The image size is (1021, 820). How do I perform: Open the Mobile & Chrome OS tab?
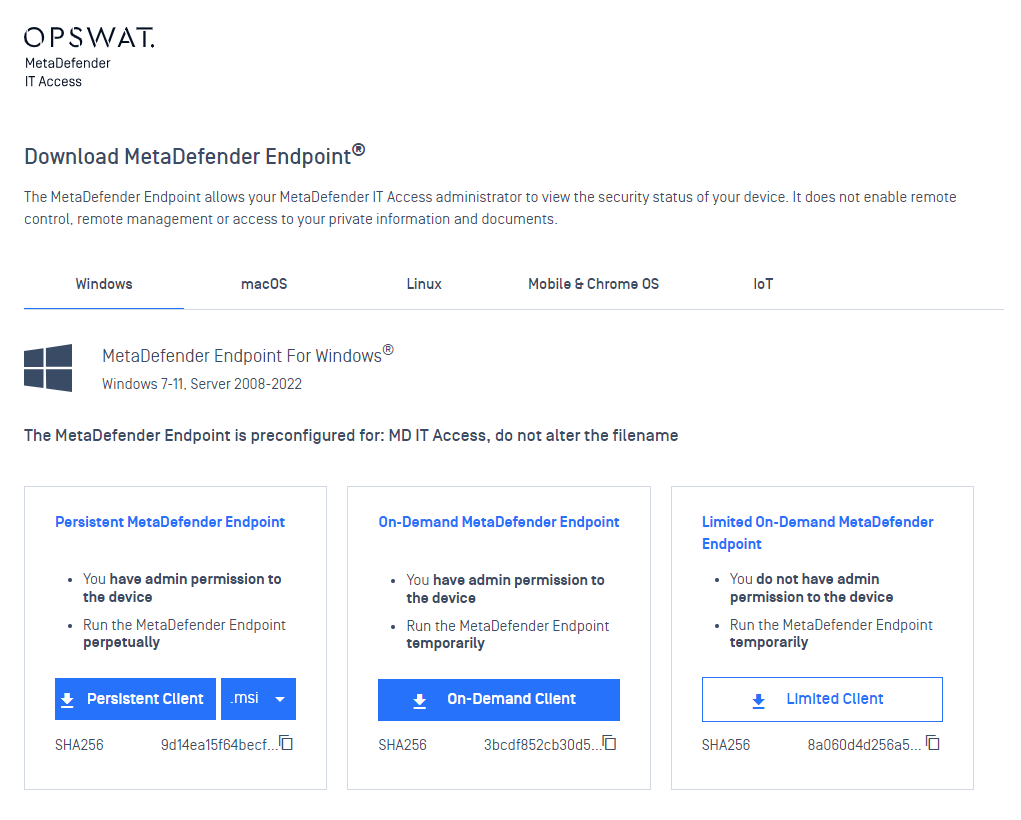click(593, 284)
